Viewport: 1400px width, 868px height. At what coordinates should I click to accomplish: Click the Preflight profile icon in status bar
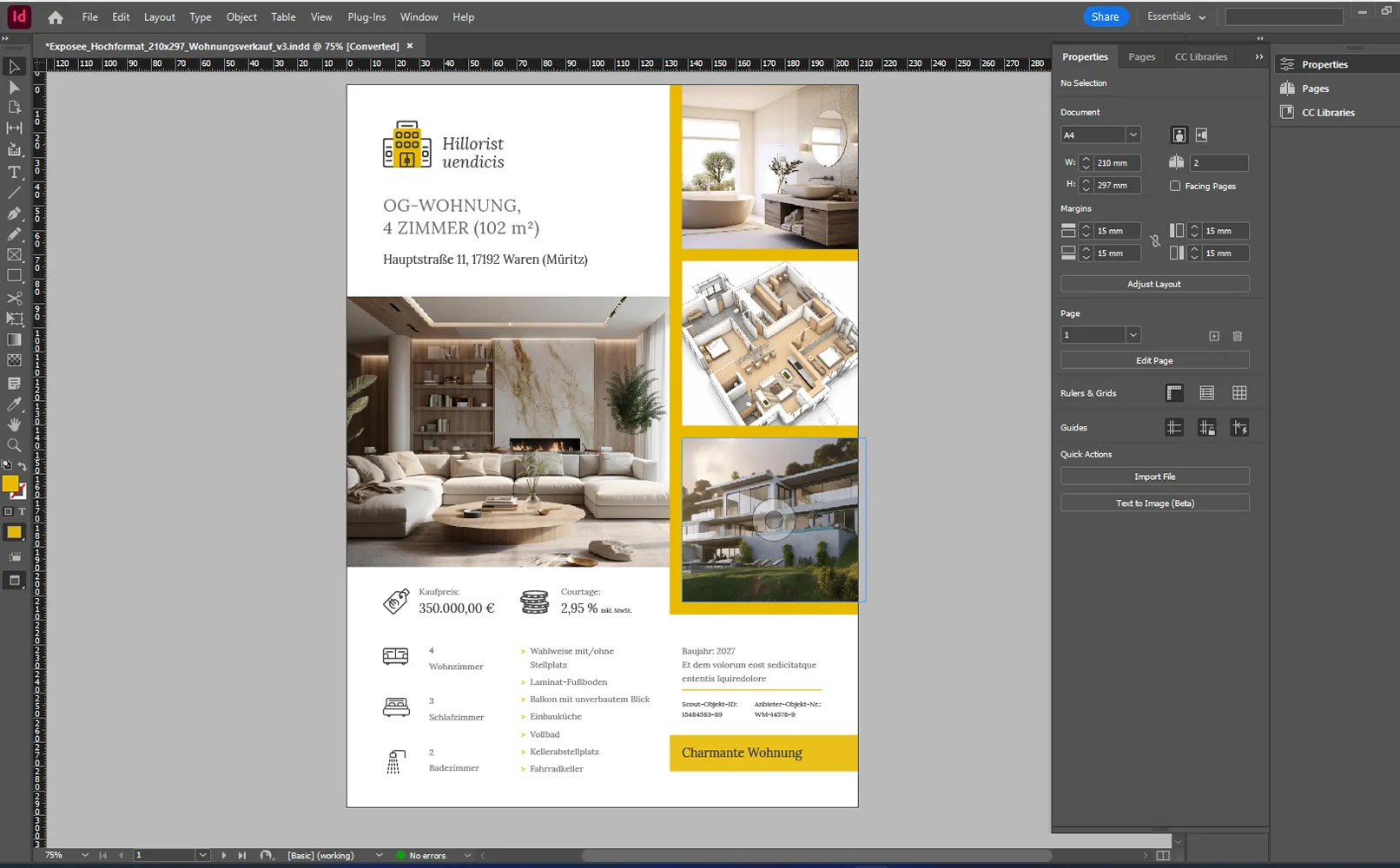click(x=267, y=855)
